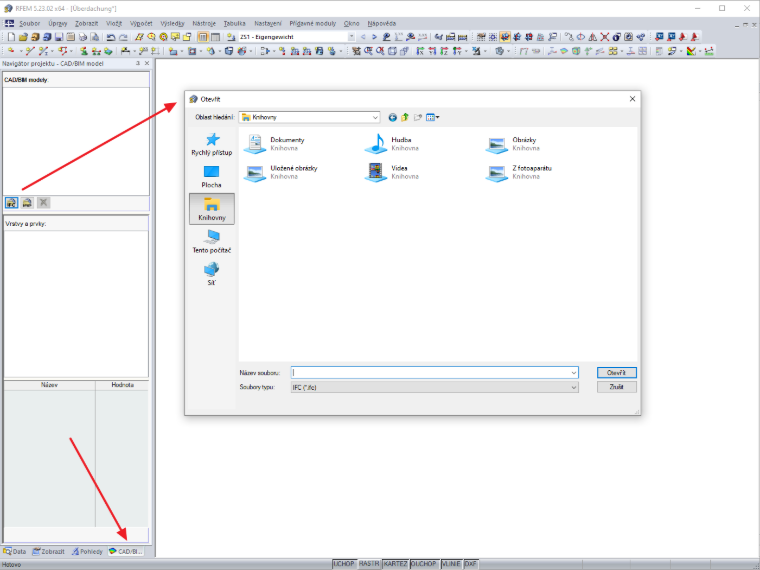Toggle OUCHOP object snap in status bar
This screenshot has width=760, height=570.
(424, 564)
